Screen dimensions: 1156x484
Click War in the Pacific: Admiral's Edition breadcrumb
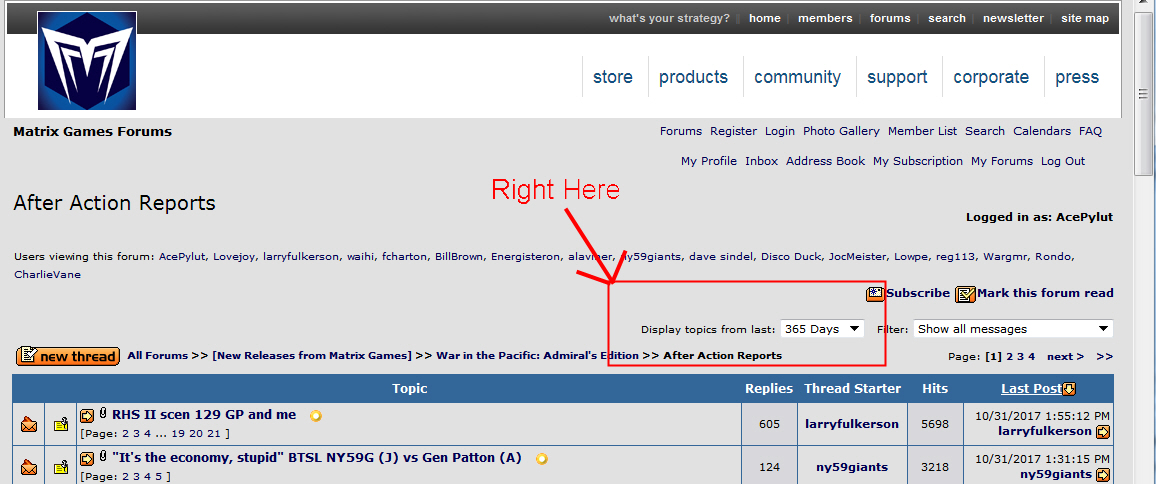click(x=537, y=356)
